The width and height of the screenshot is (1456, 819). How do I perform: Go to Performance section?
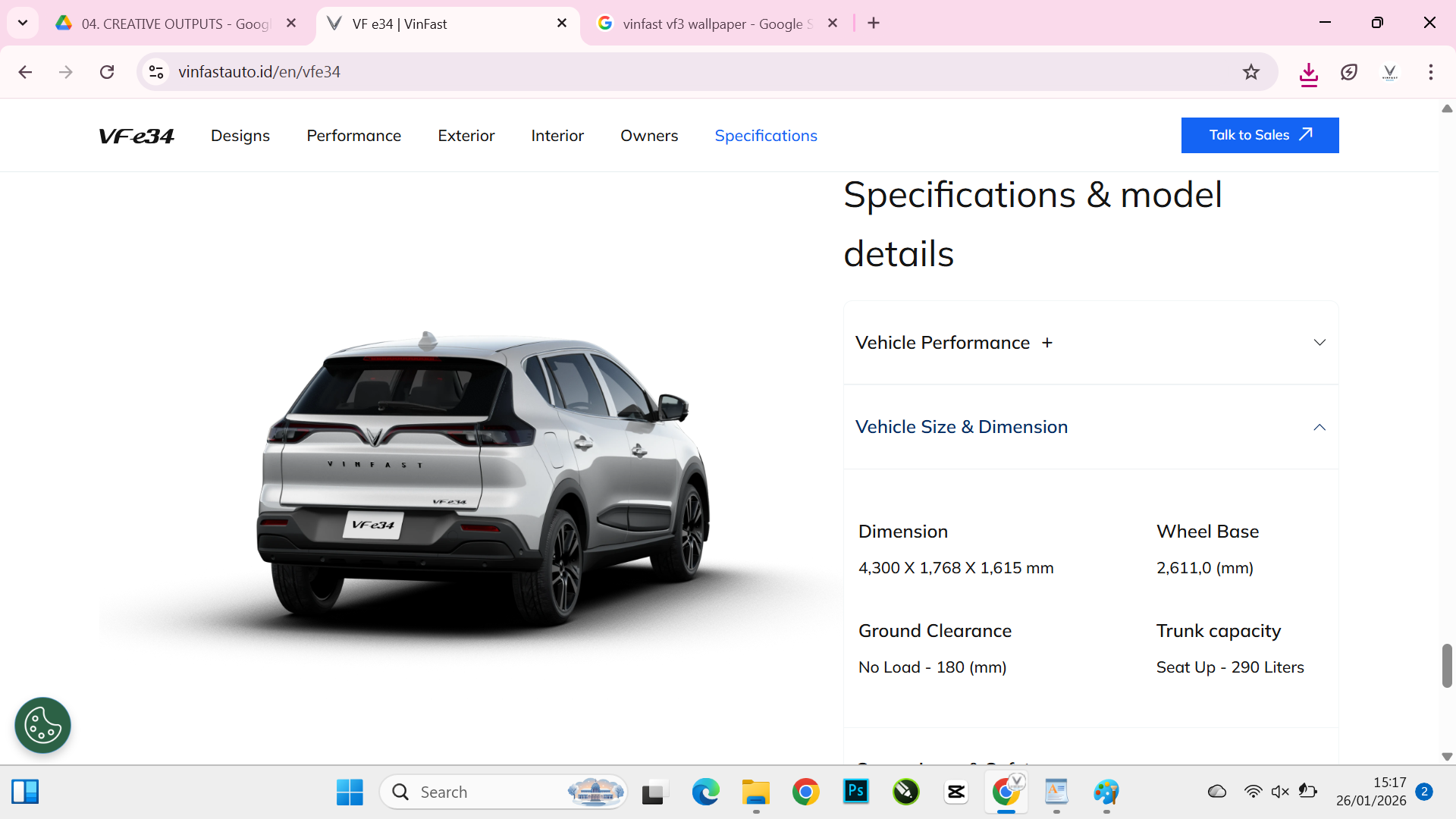click(x=353, y=136)
